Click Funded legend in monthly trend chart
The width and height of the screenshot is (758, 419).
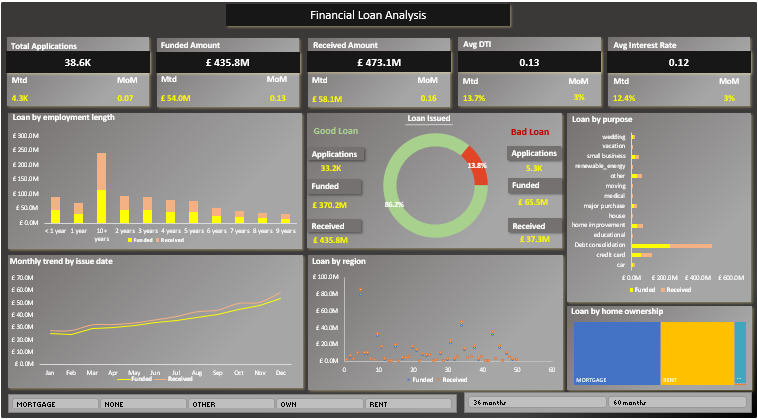pos(134,379)
